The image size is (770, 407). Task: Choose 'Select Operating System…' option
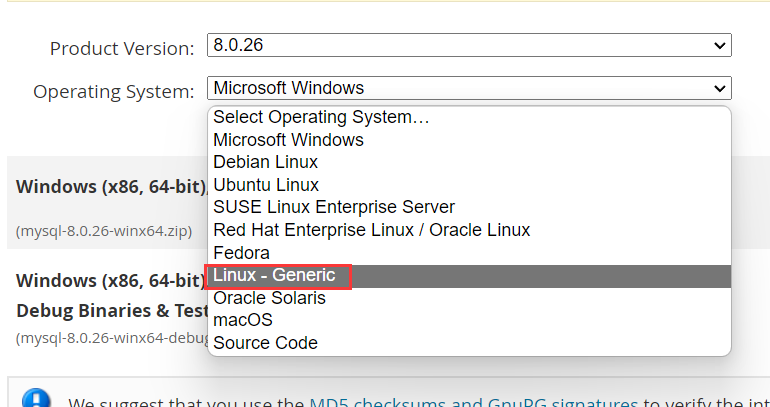469,117
